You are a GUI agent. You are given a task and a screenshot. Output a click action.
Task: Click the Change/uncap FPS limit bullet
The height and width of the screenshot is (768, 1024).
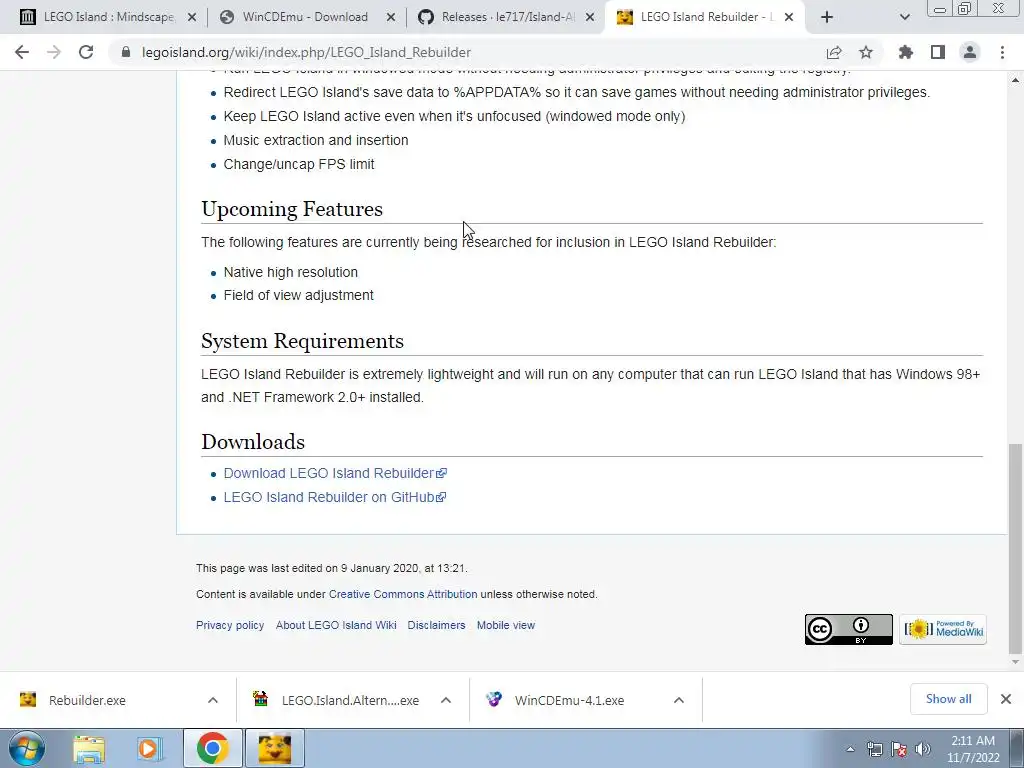click(x=299, y=164)
